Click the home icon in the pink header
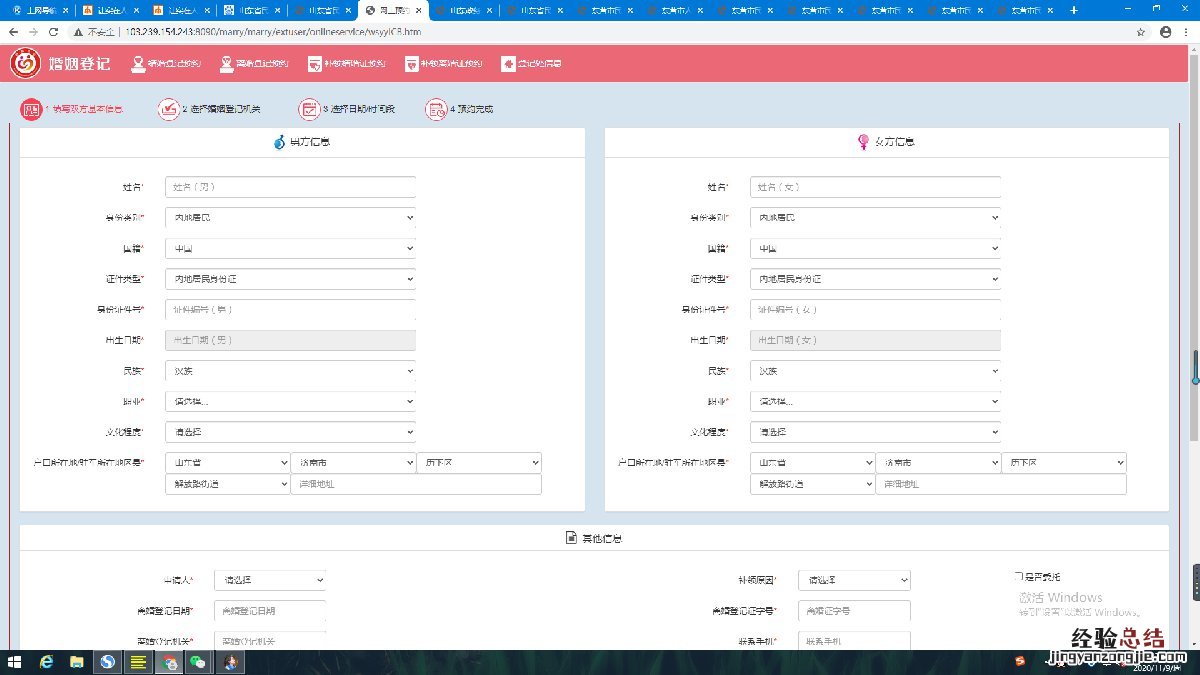Screen dimensions: 1200x675 pyautogui.click(x=508, y=64)
